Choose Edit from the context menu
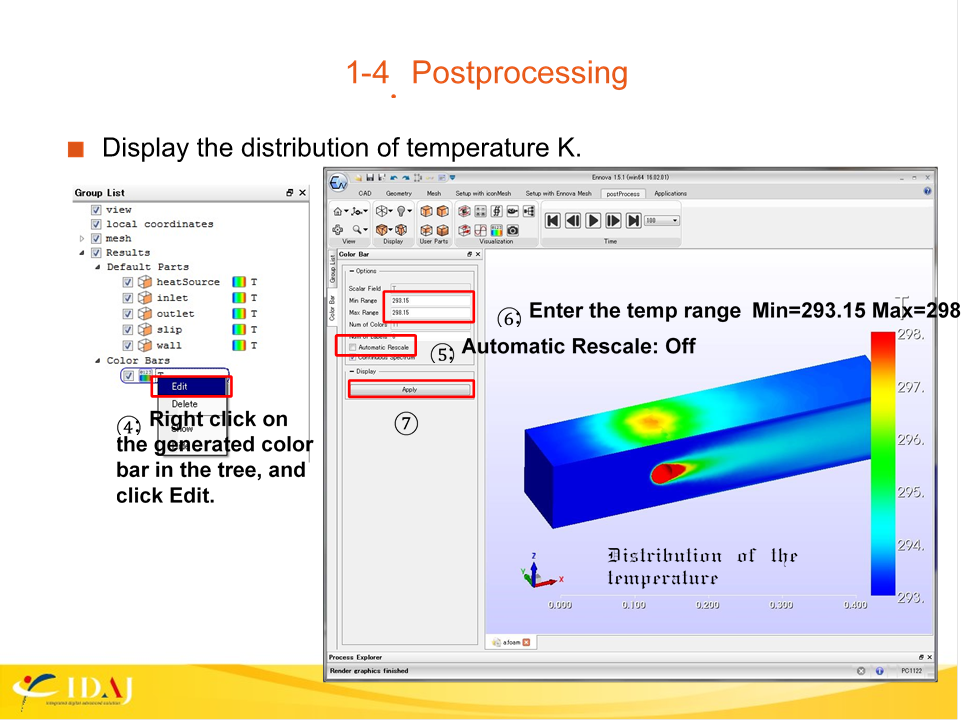 coord(180,386)
